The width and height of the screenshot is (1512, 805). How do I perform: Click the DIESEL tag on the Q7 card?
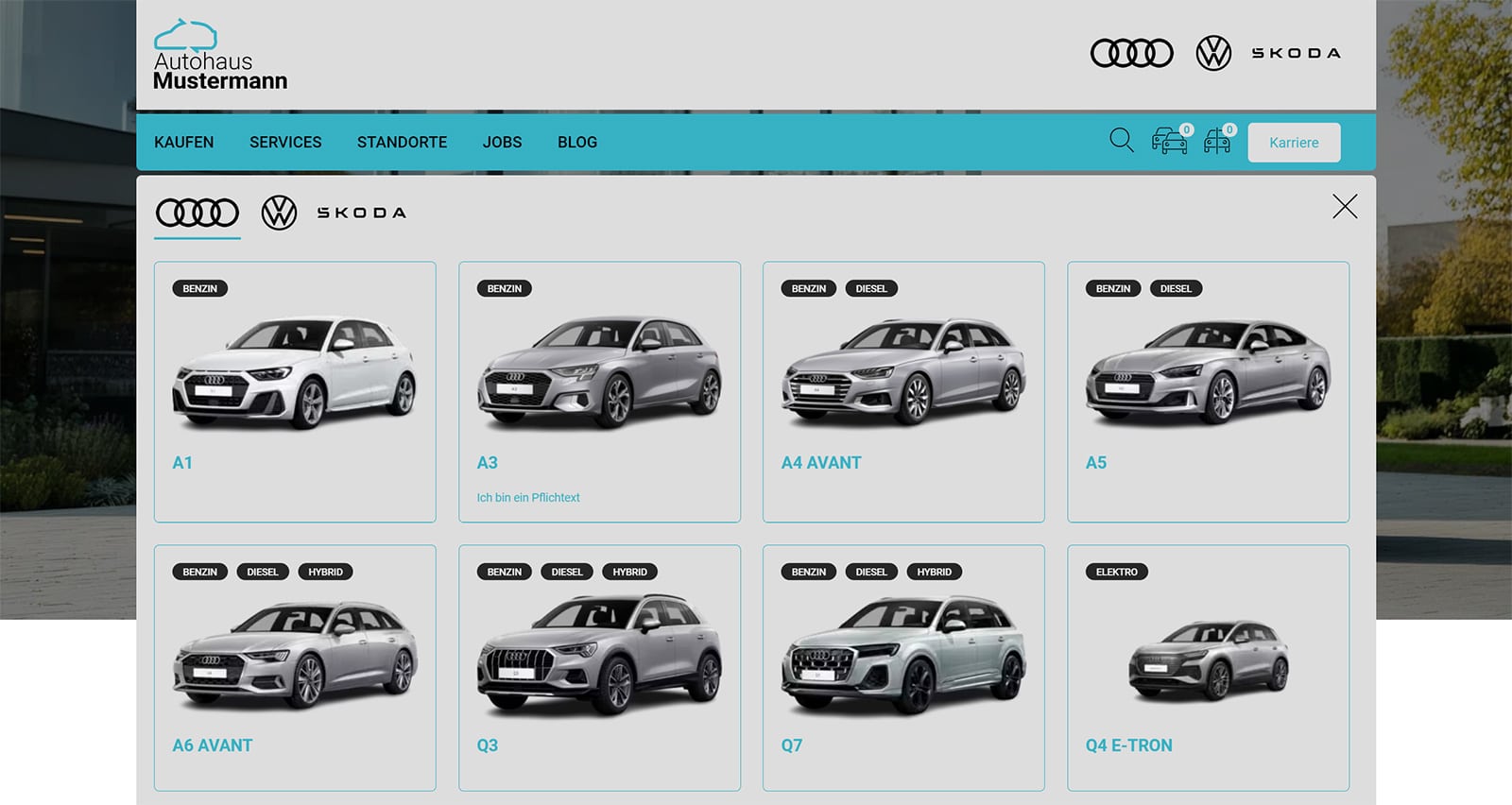(871, 572)
